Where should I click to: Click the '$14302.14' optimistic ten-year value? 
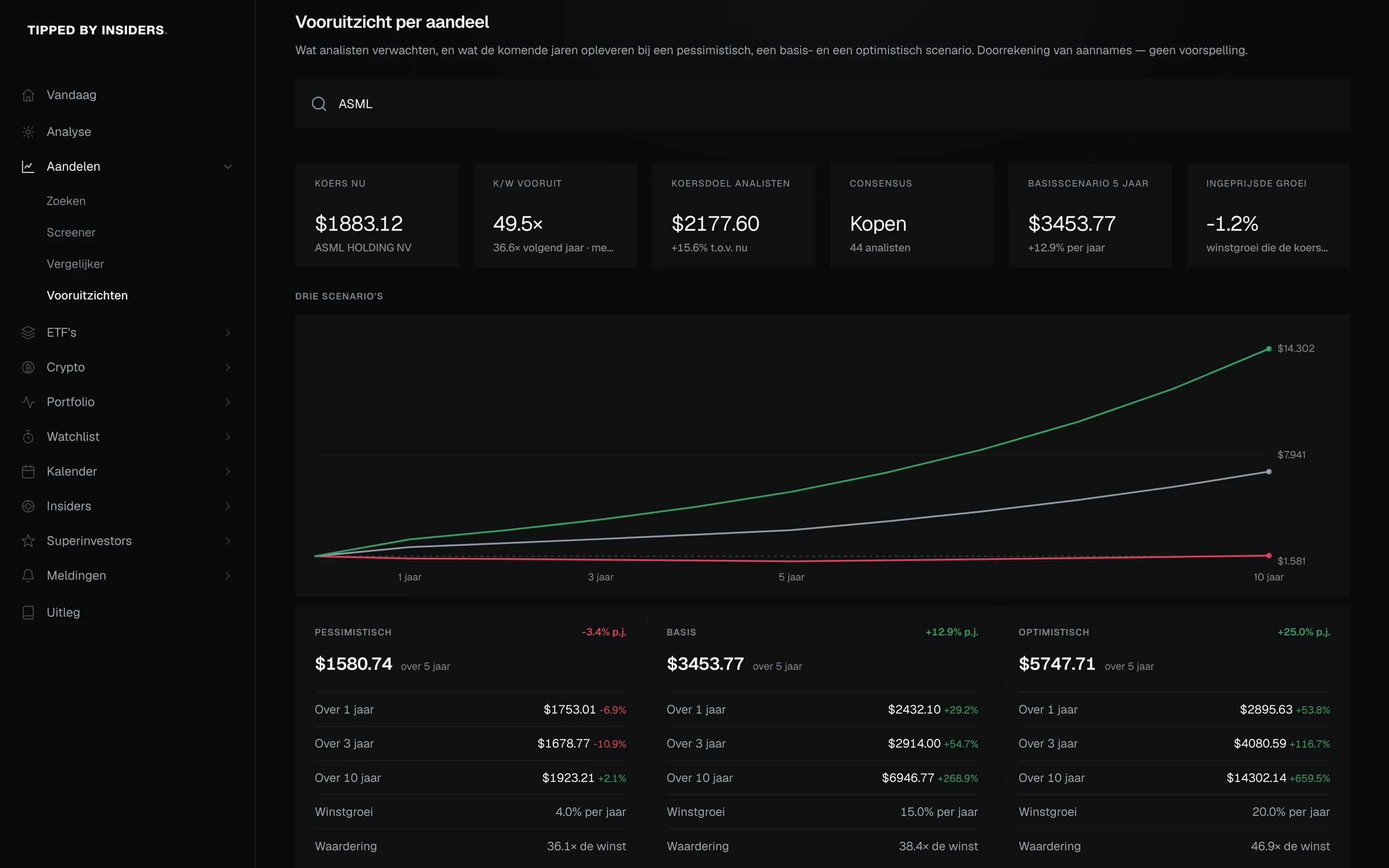[x=1256, y=778]
